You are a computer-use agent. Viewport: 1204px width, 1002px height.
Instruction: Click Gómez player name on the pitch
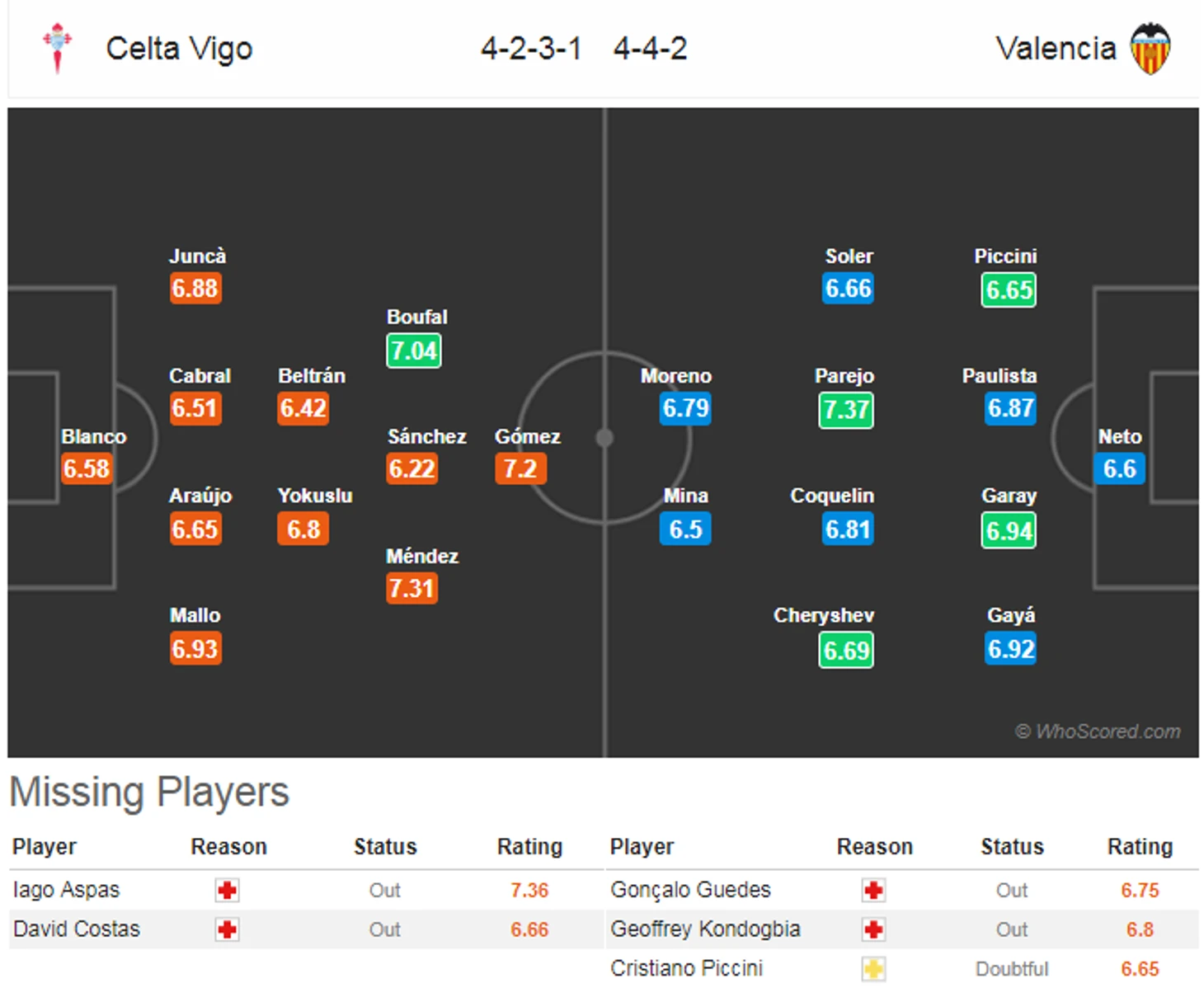[x=528, y=436]
